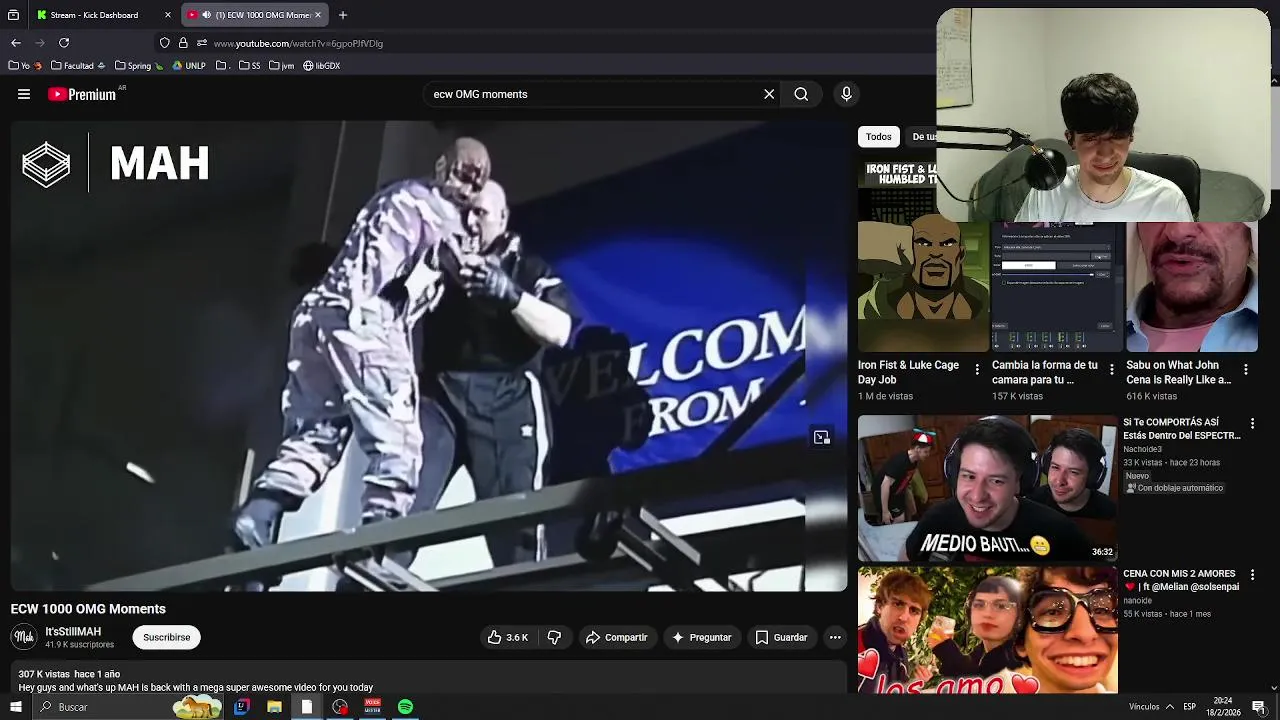The image size is (1280, 720).
Task: Subscribe with the Suscribirse button
Action: [x=166, y=637]
